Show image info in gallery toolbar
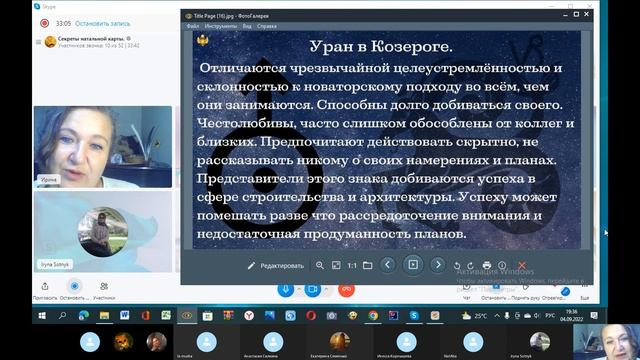 pyautogui.click(x=502, y=266)
